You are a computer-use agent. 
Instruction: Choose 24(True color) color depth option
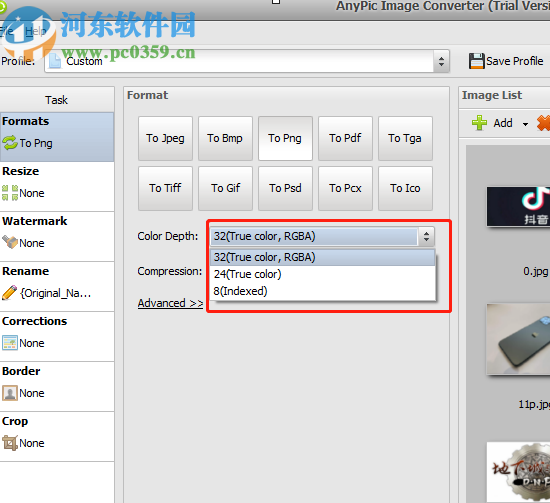(x=323, y=274)
